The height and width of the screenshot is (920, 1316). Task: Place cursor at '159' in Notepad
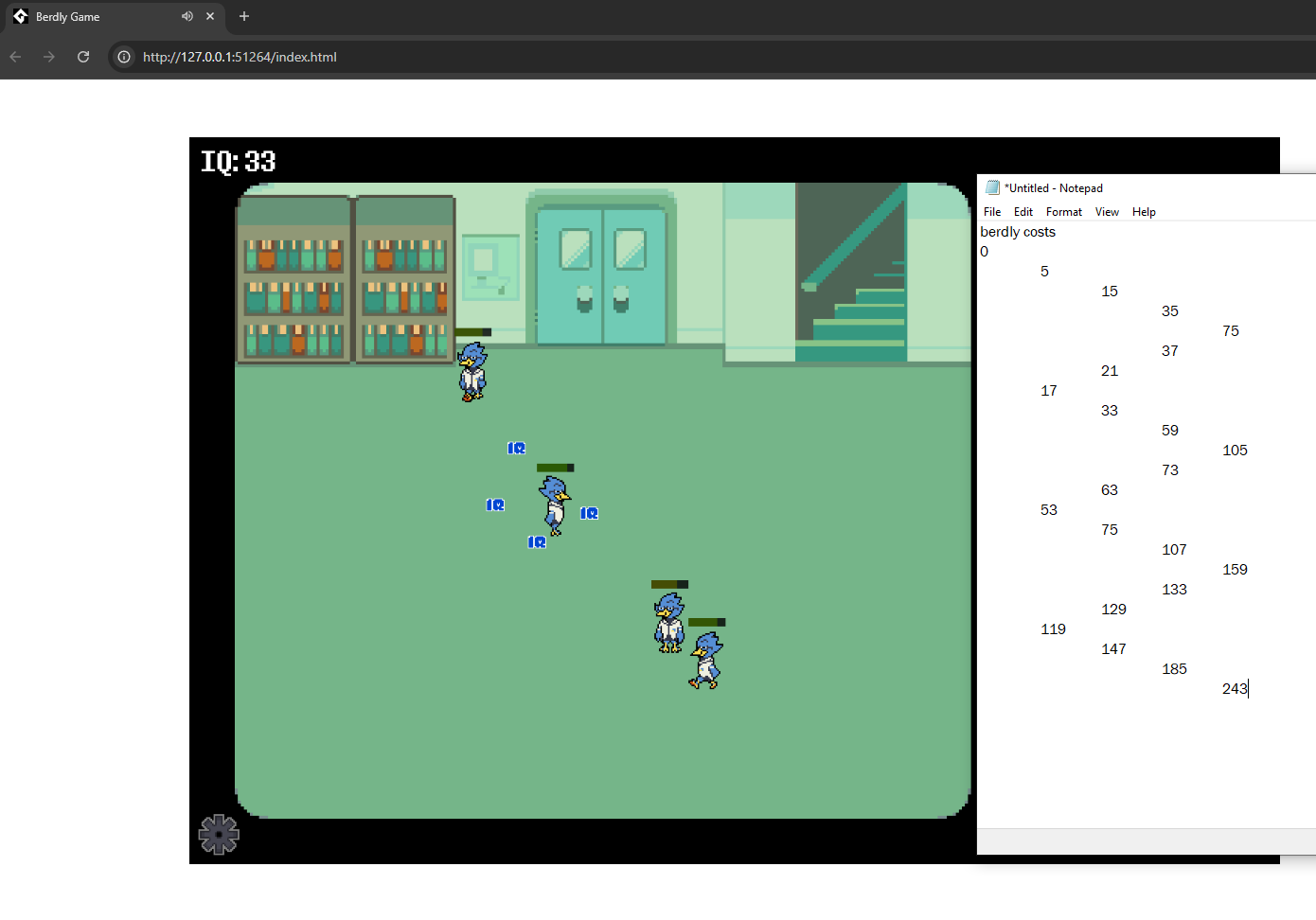pyautogui.click(x=1236, y=570)
